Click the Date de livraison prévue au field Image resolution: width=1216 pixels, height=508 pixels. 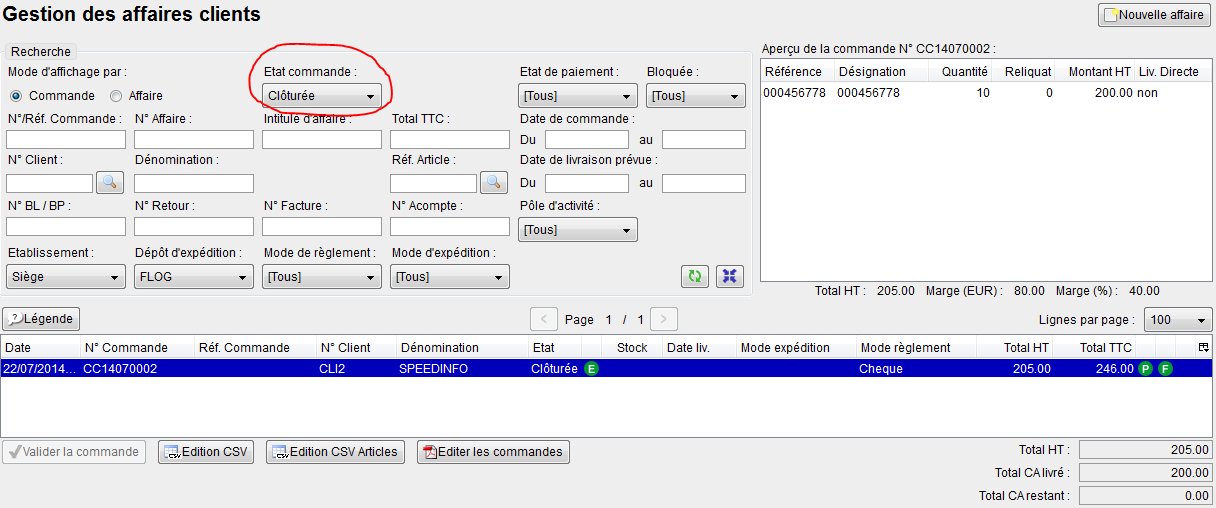coord(704,183)
